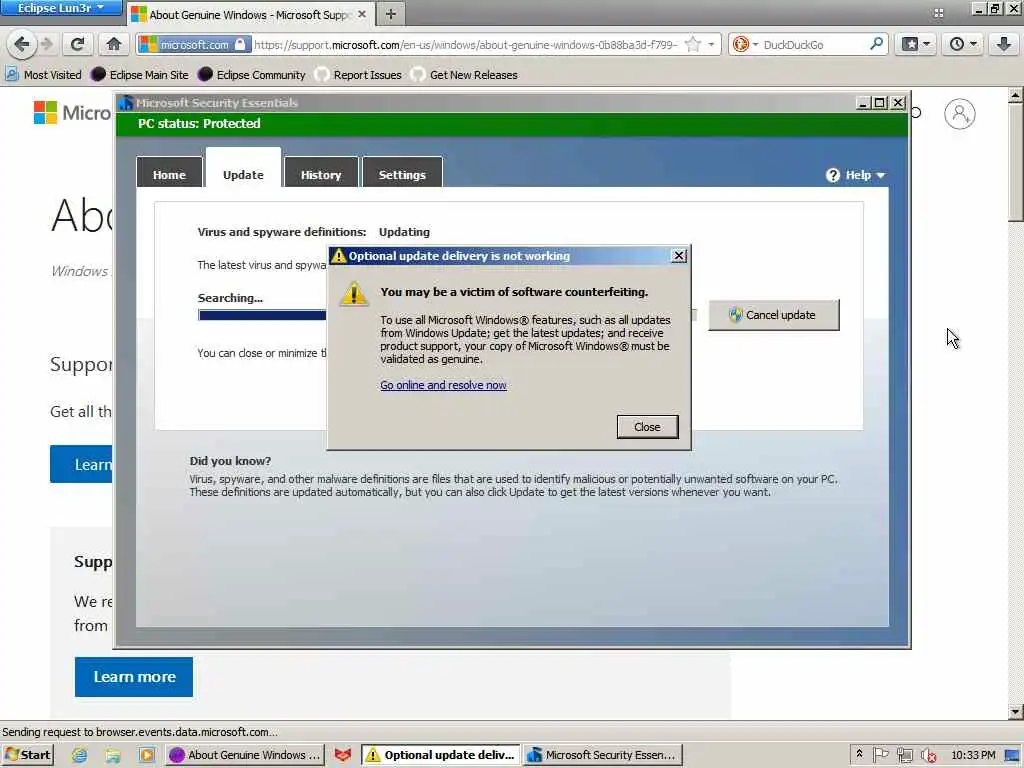This screenshot has width=1024, height=768.
Task: Click the 10:33 PM clock
Action: (973, 755)
